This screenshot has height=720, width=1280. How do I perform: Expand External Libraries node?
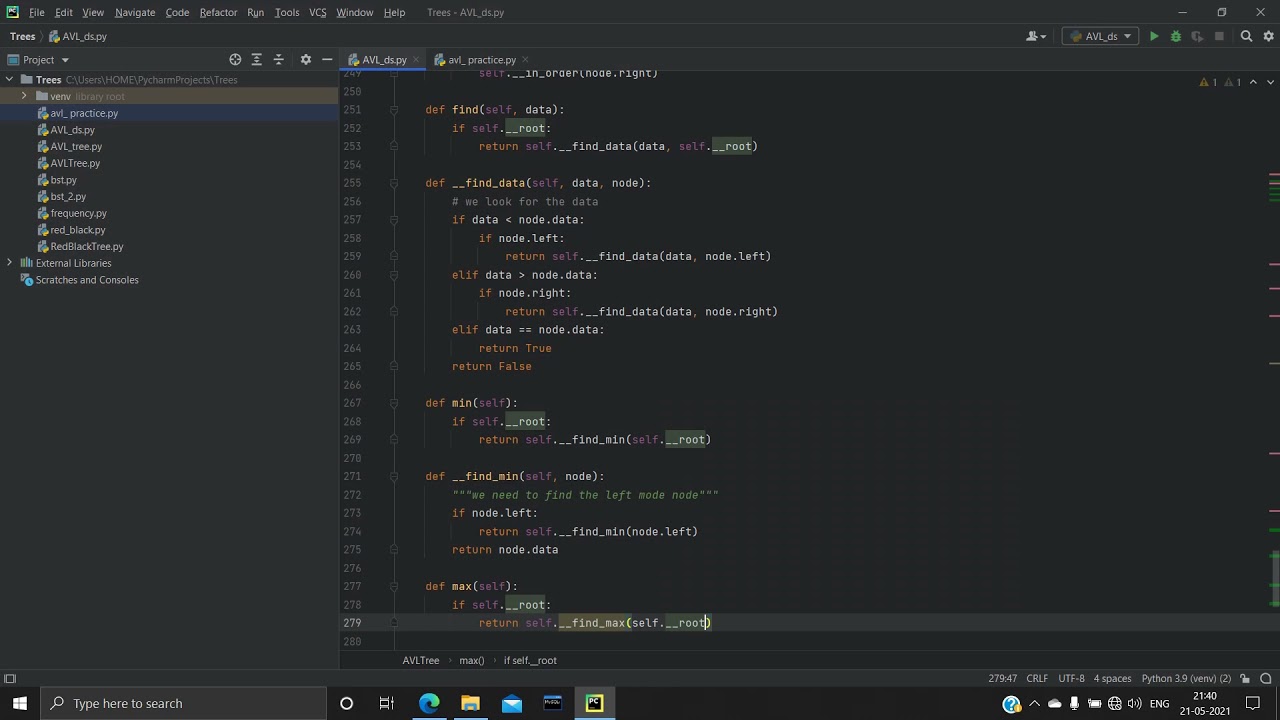point(9,263)
